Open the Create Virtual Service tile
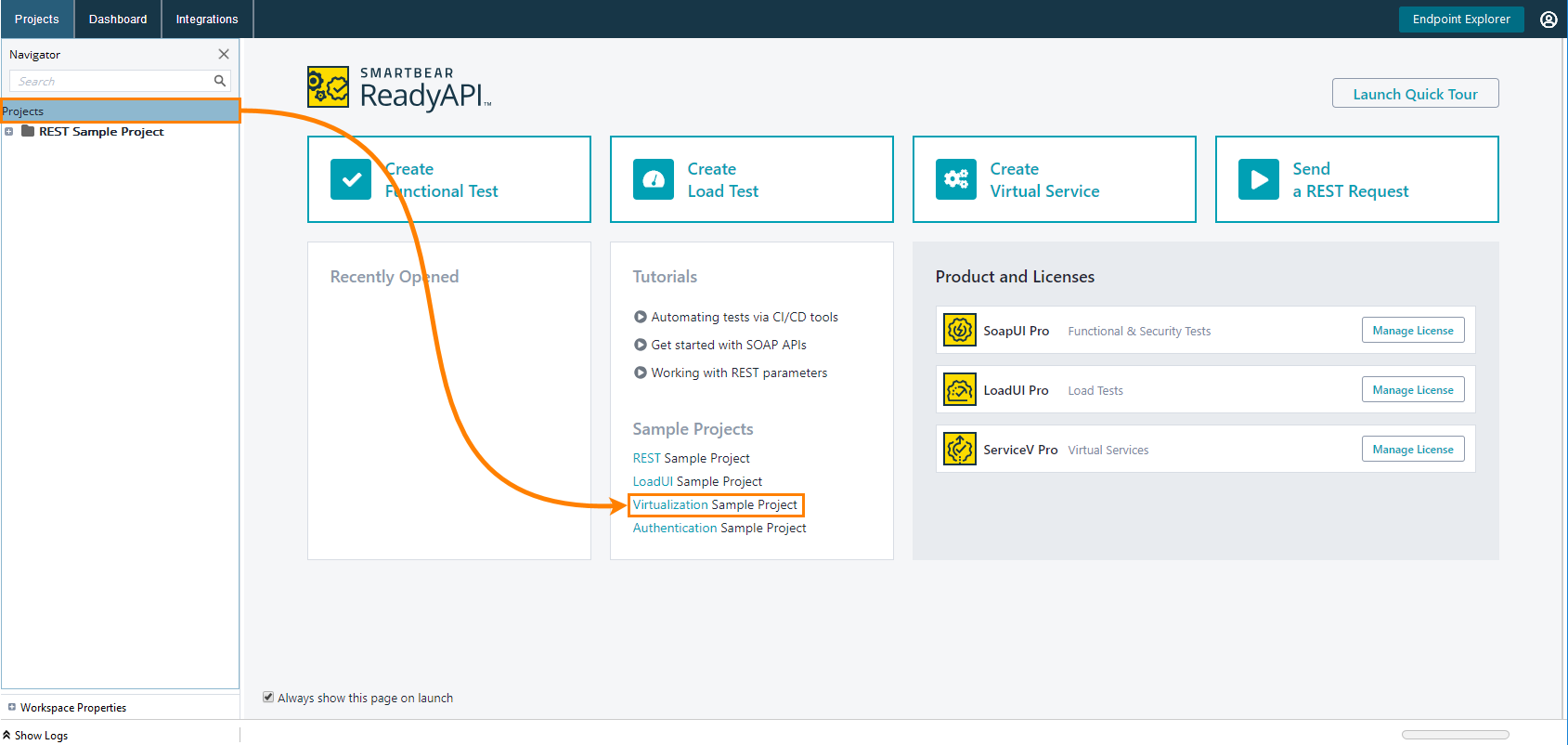1568x745 pixels. coord(1055,179)
